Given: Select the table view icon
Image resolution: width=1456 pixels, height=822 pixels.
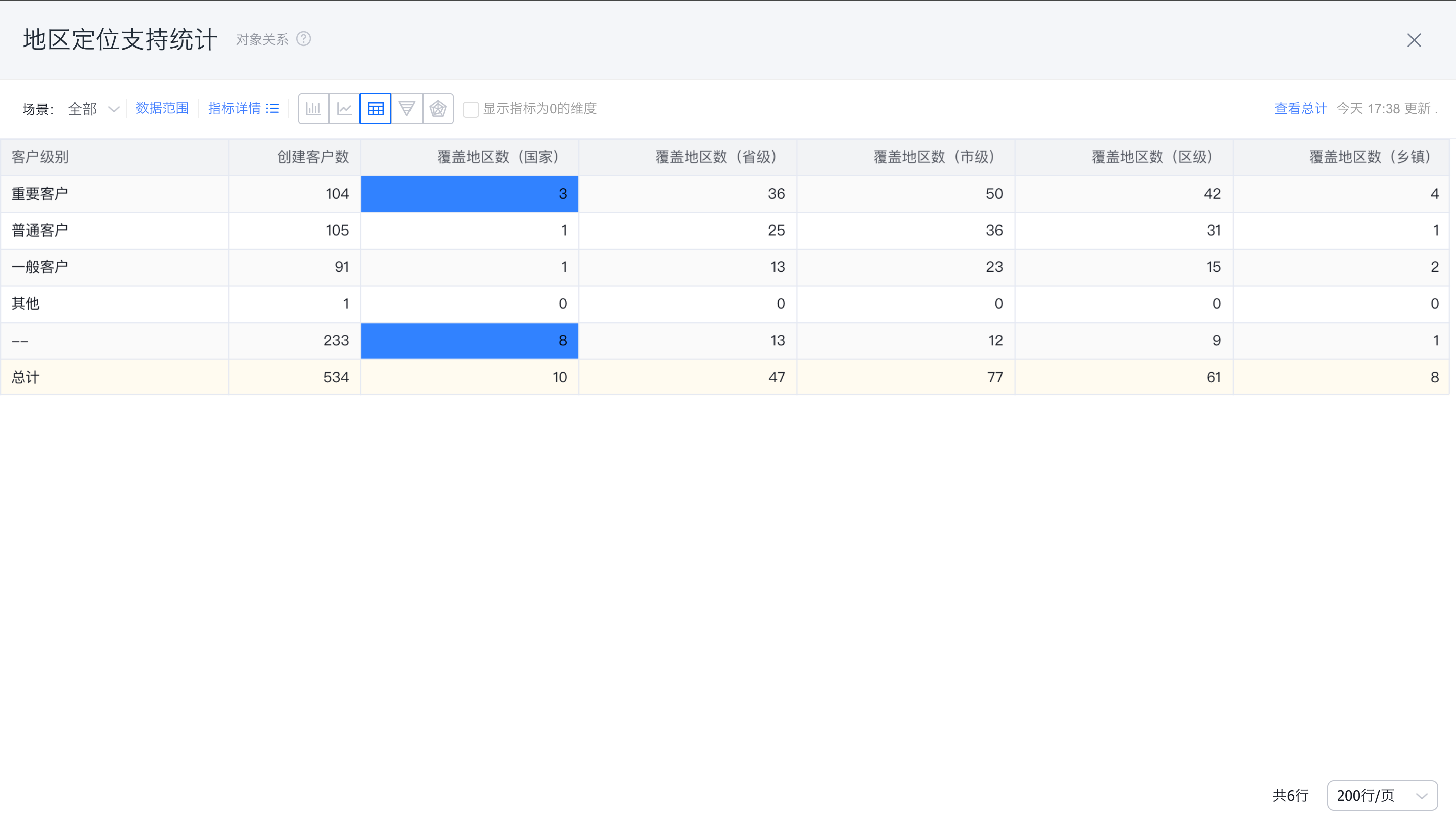Looking at the screenshot, I should click(375, 109).
